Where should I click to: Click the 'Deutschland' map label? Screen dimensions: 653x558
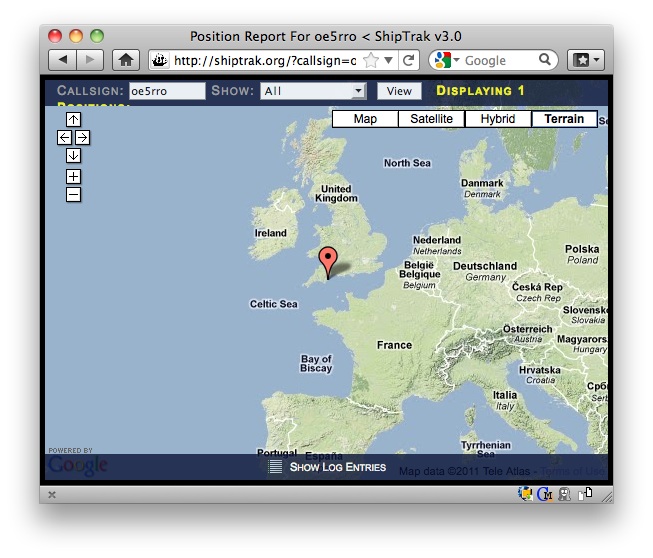pyautogui.click(x=485, y=266)
